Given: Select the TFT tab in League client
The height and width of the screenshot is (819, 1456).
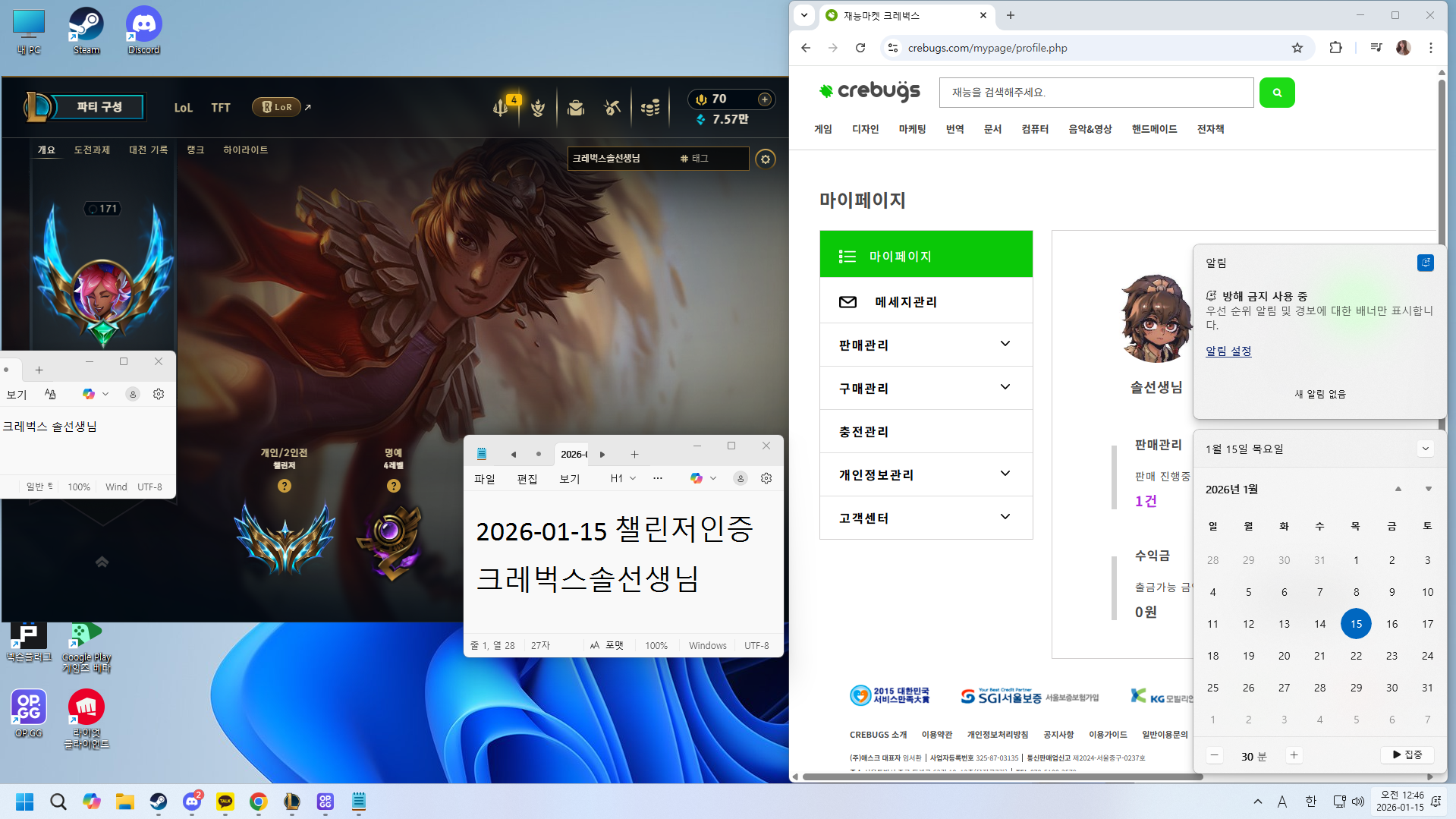Looking at the screenshot, I should (x=221, y=108).
